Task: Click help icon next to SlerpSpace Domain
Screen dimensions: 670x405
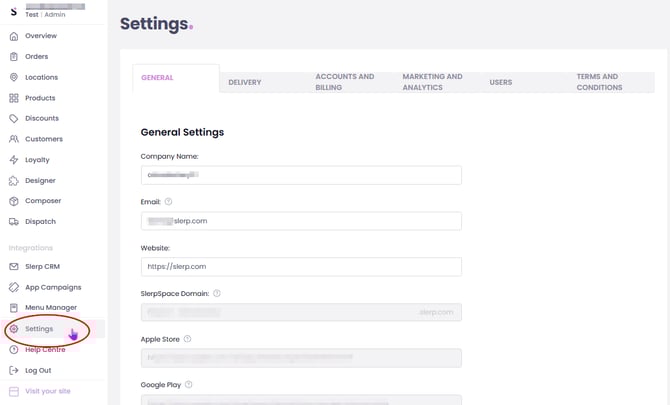Action: coord(217,294)
